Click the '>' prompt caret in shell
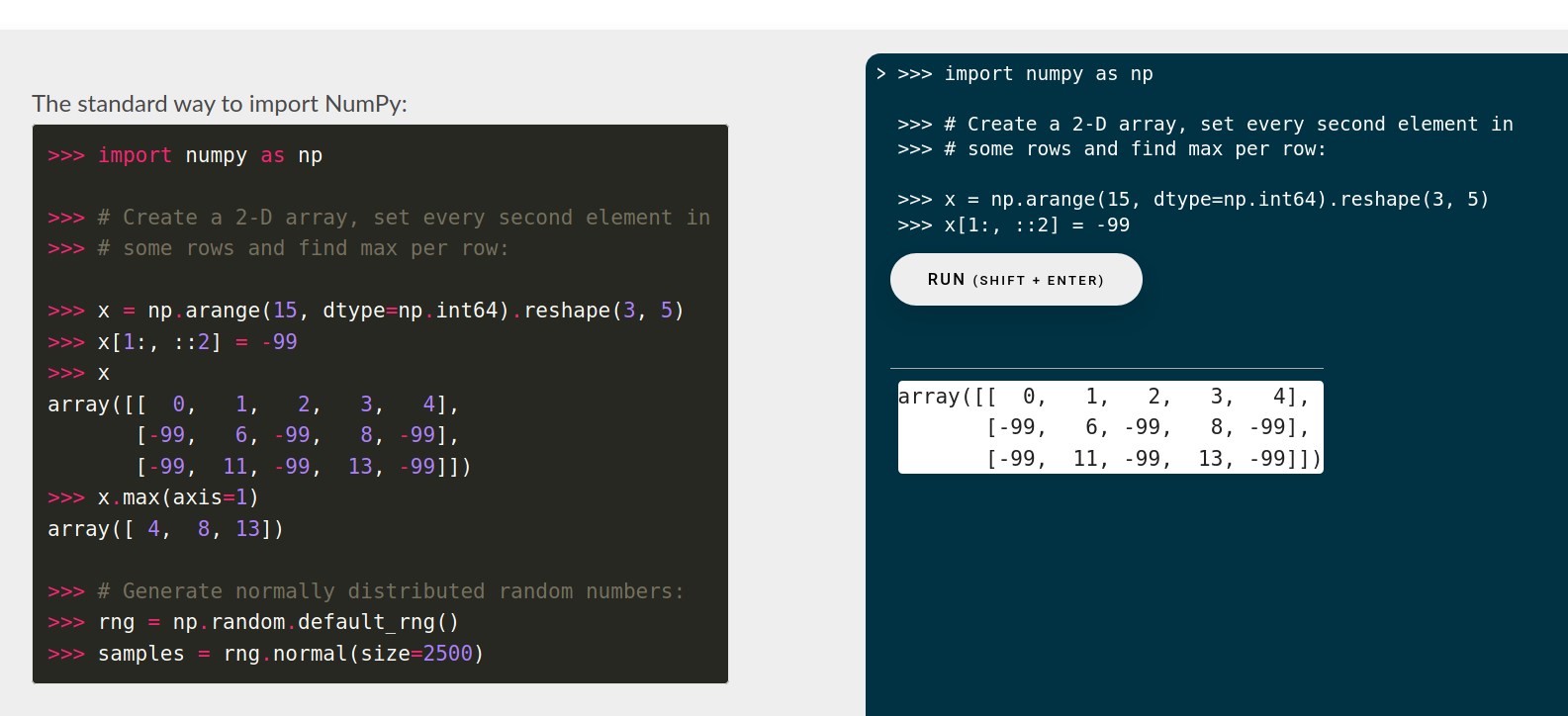This screenshot has height=716, width=1568. [x=880, y=74]
